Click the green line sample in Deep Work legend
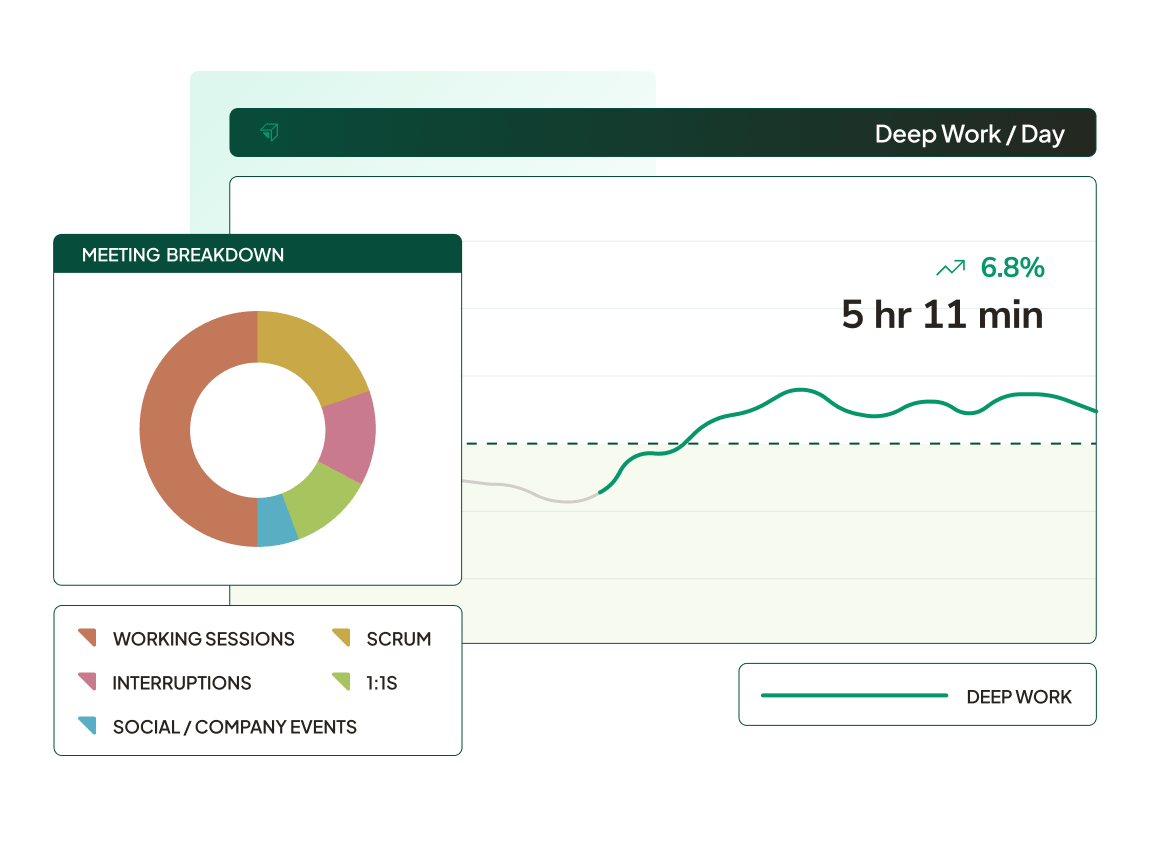1150x850 pixels. [x=853, y=695]
